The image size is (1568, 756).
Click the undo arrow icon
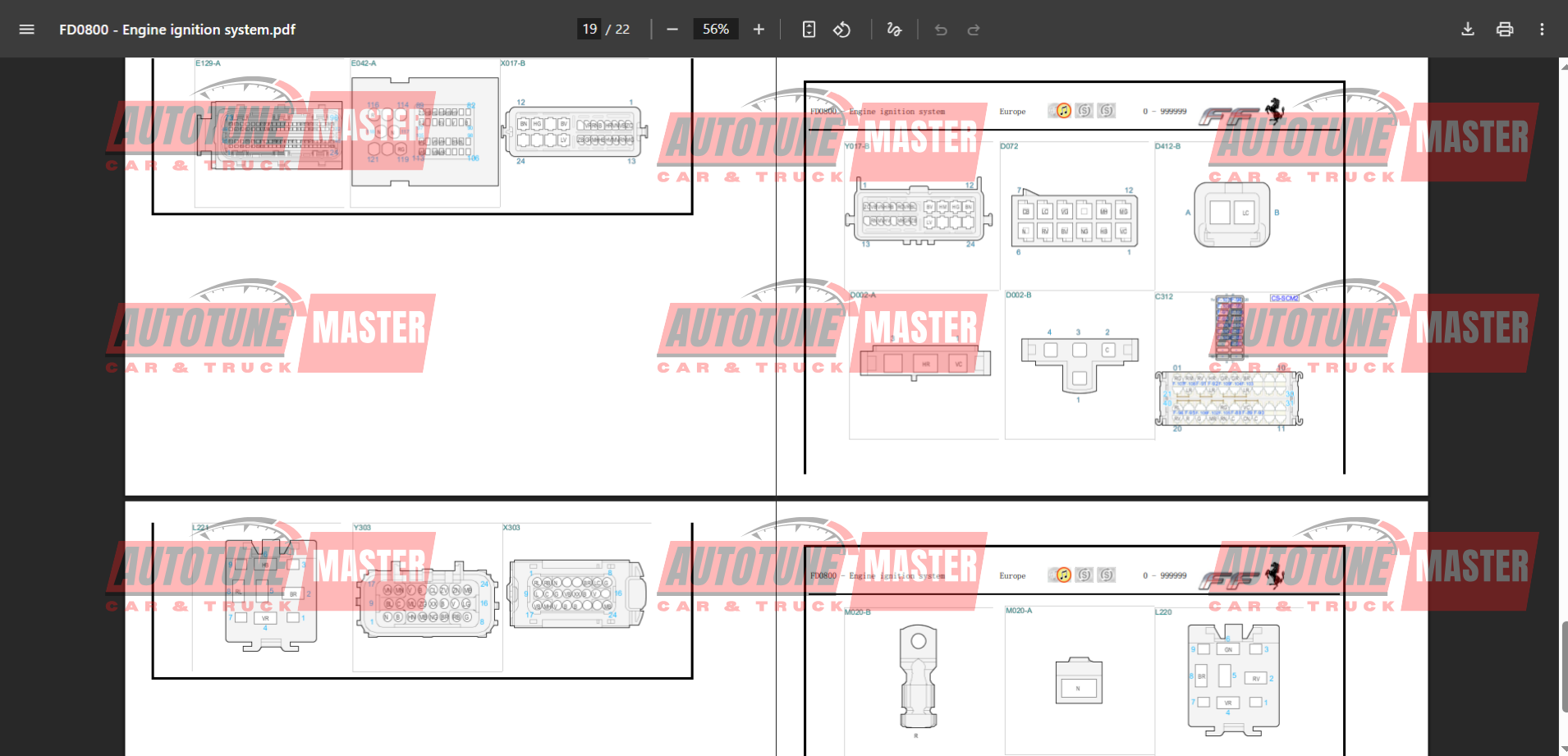click(941, 30)
